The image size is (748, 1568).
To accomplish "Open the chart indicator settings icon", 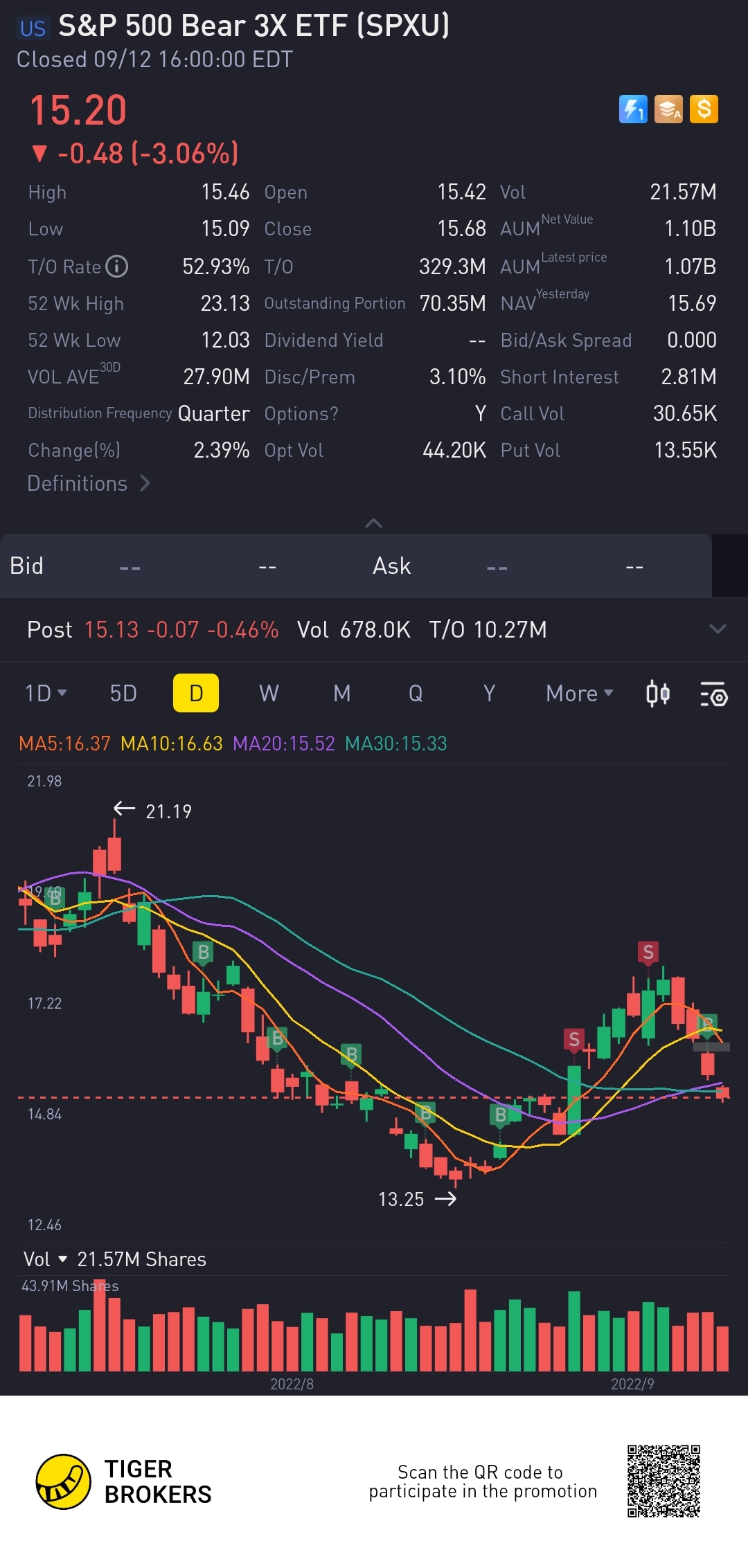I will [713, 694].
